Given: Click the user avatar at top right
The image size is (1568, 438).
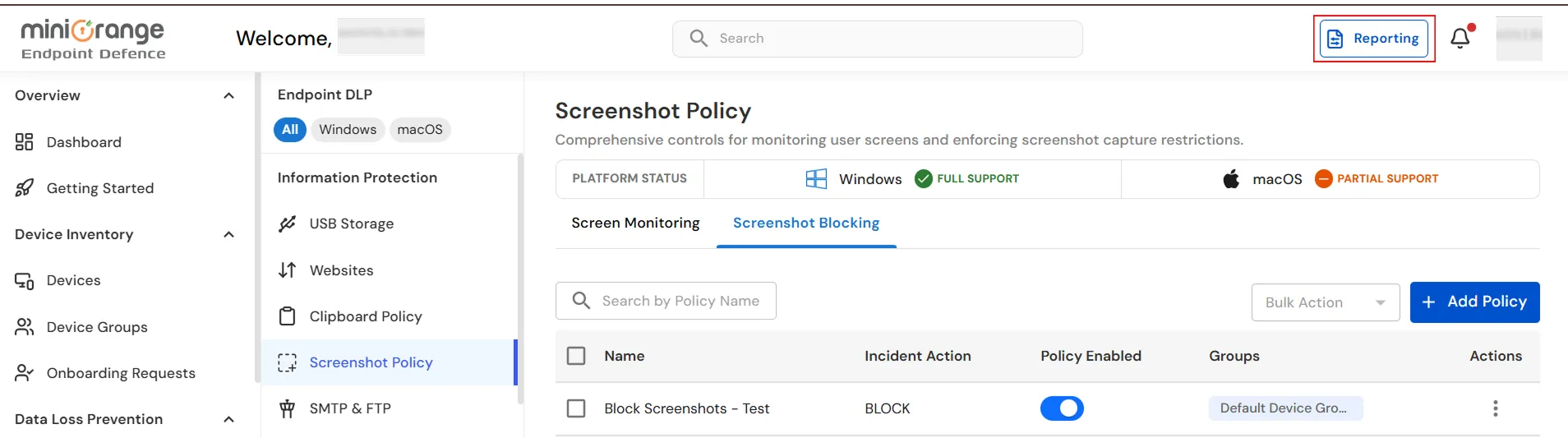Looking at the screenshot, I should click(1519, 39).
